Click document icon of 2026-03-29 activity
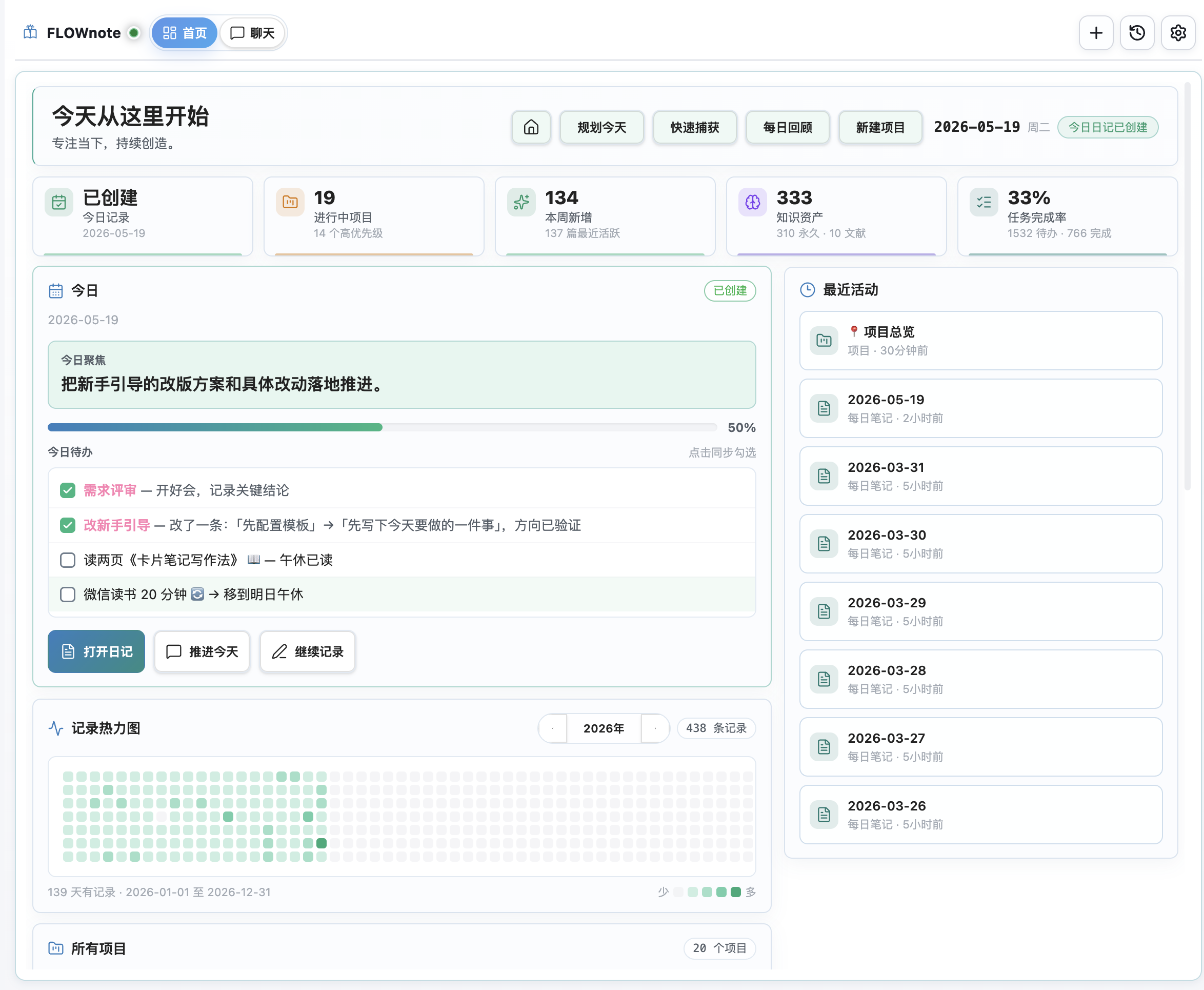 pos(824,611)
